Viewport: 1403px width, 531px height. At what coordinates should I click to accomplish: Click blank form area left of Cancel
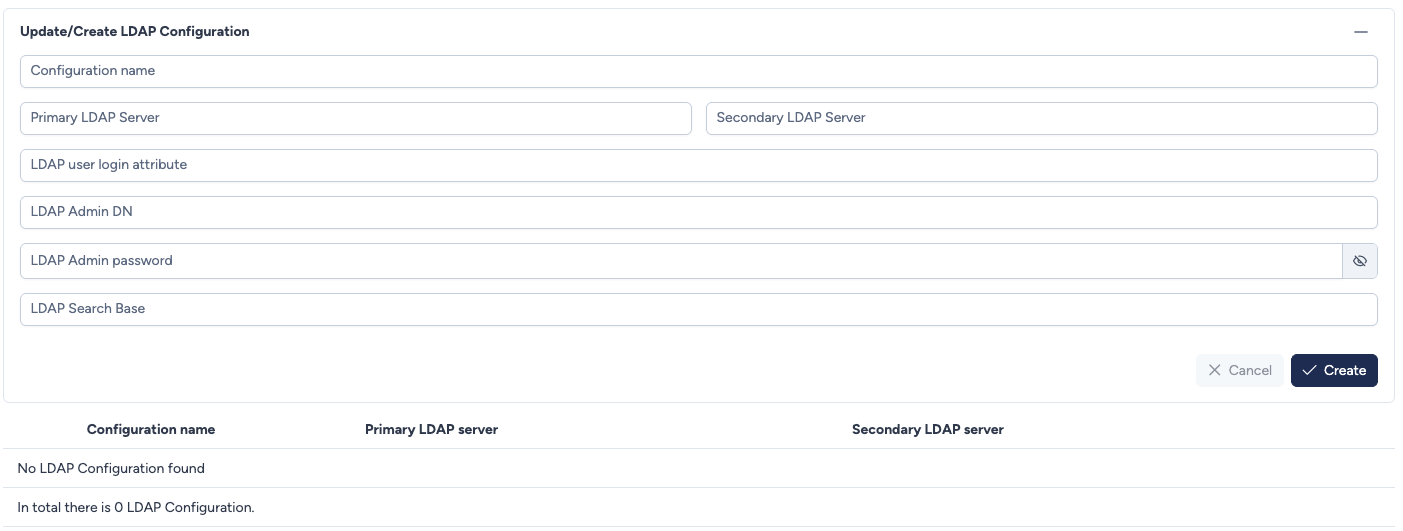pos(600,370)
